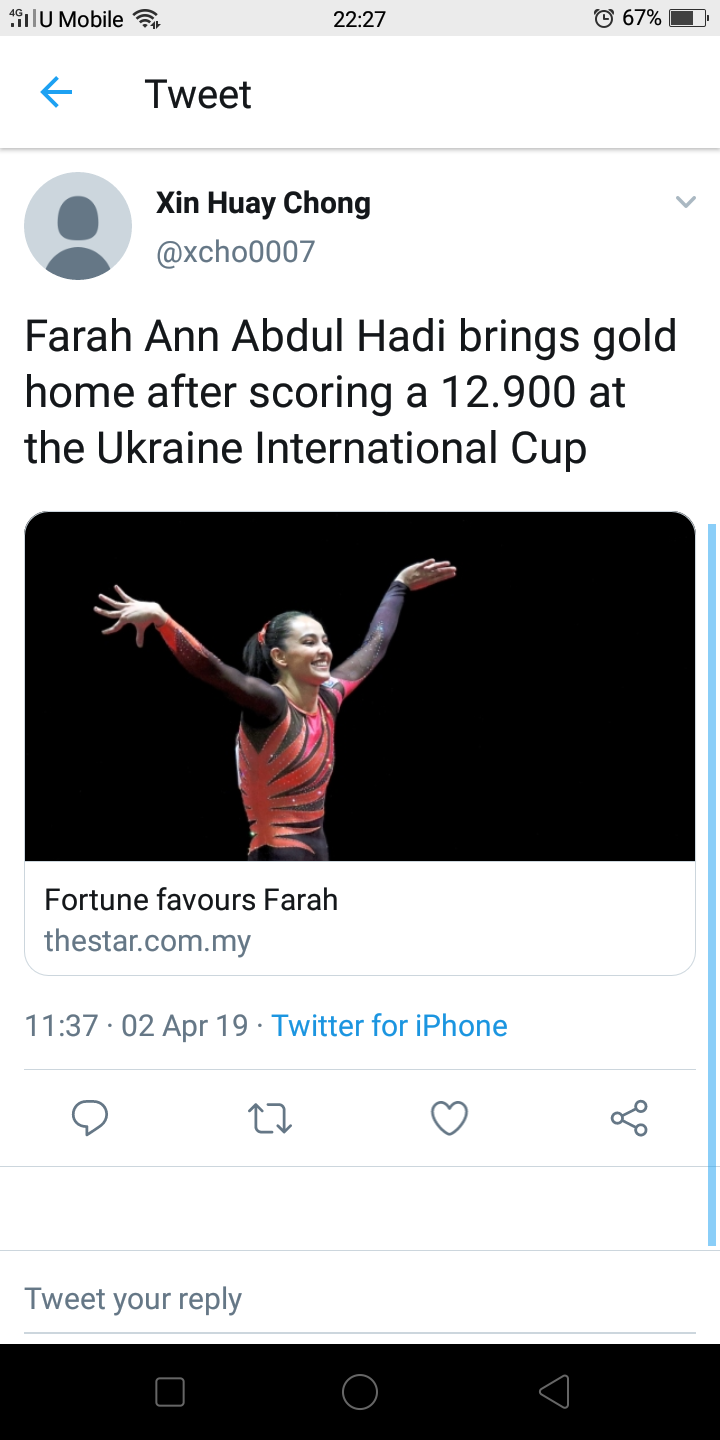Image resolution: width=720 pixels, height=1440 pixels.
Task: Tap the back arrow icon
Action: [x=56, y=93]
